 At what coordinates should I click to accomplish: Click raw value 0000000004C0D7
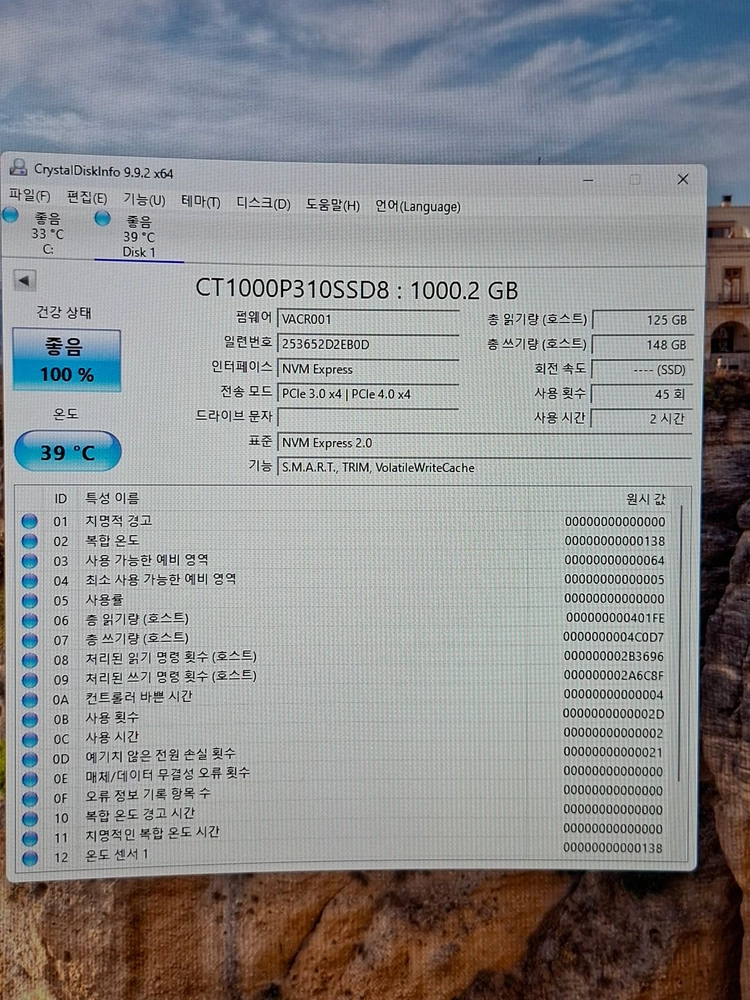pos(614,637)
